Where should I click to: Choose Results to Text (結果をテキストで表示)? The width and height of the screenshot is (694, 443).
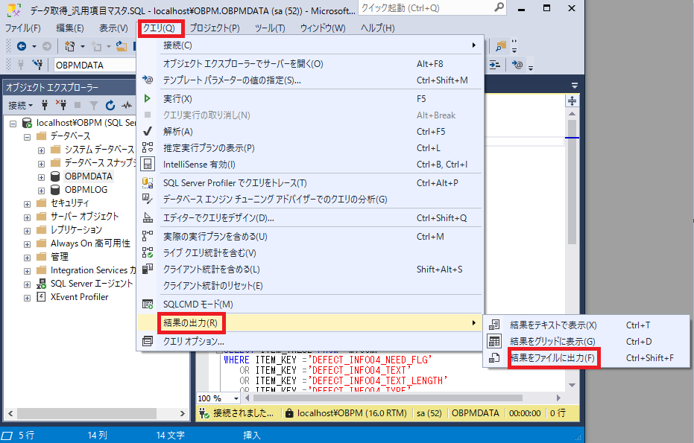pyautogui.click(x=553, y=325)
